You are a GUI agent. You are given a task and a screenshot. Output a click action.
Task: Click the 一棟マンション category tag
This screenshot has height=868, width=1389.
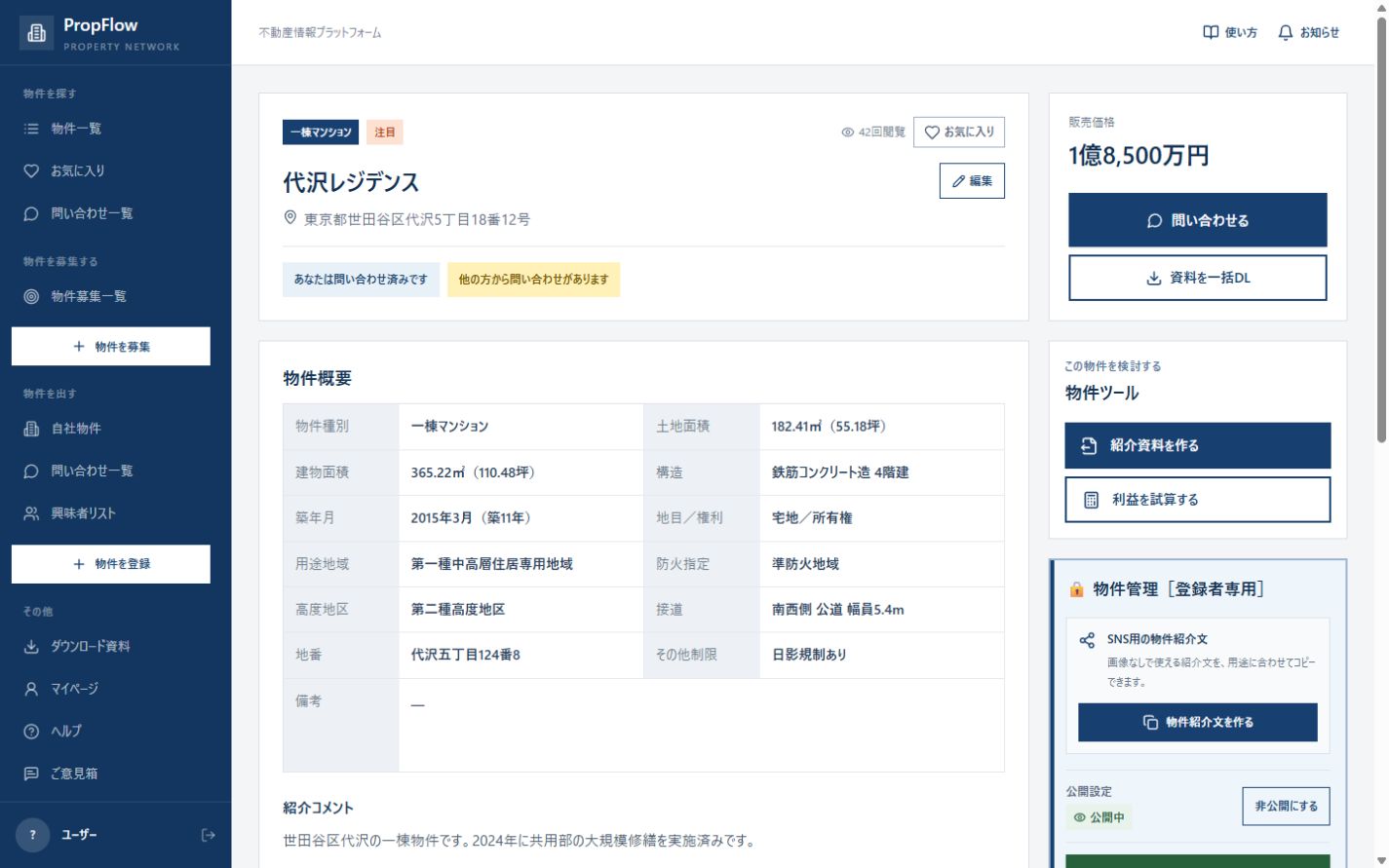pos(321,132)
